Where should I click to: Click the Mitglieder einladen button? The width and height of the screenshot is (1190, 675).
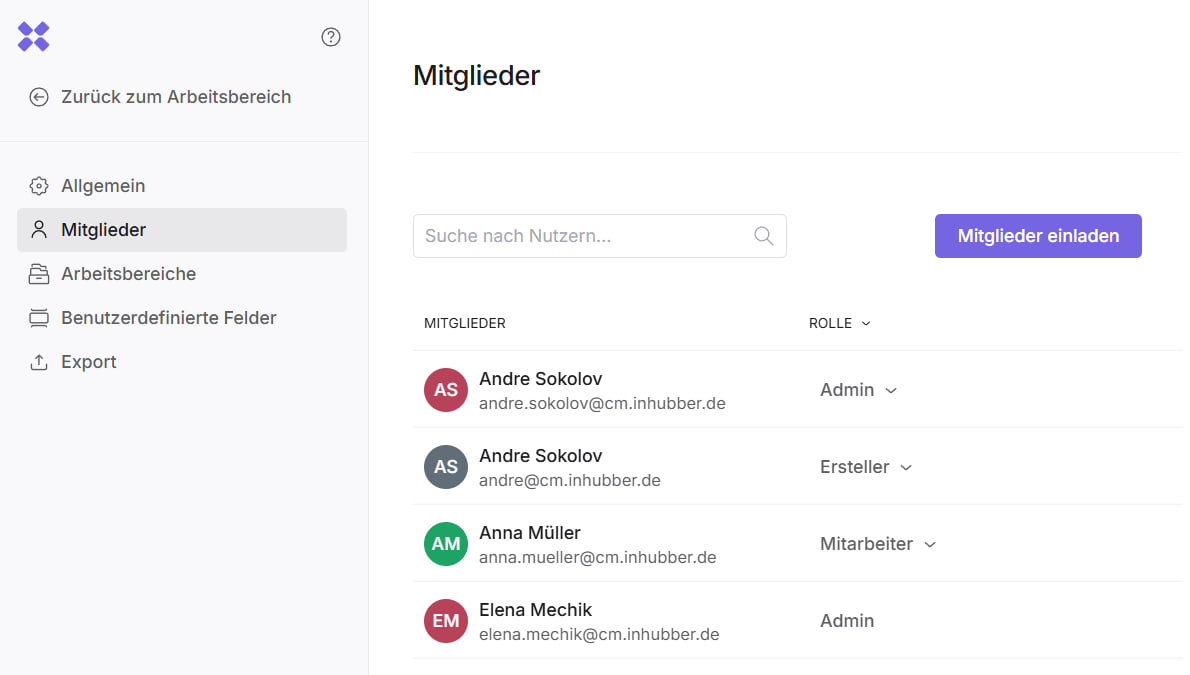1037,236
